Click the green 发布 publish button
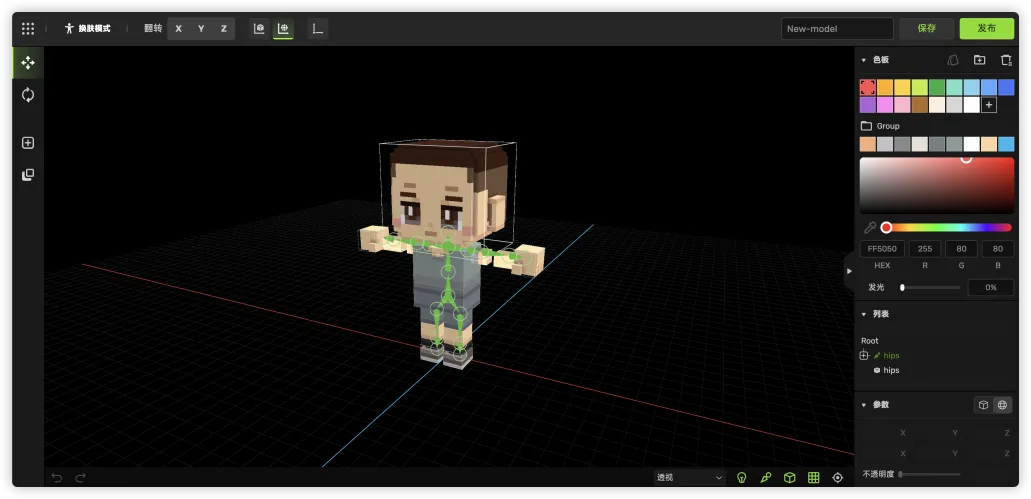Screen dimensions: 1031x499 [x=986, y=29]
